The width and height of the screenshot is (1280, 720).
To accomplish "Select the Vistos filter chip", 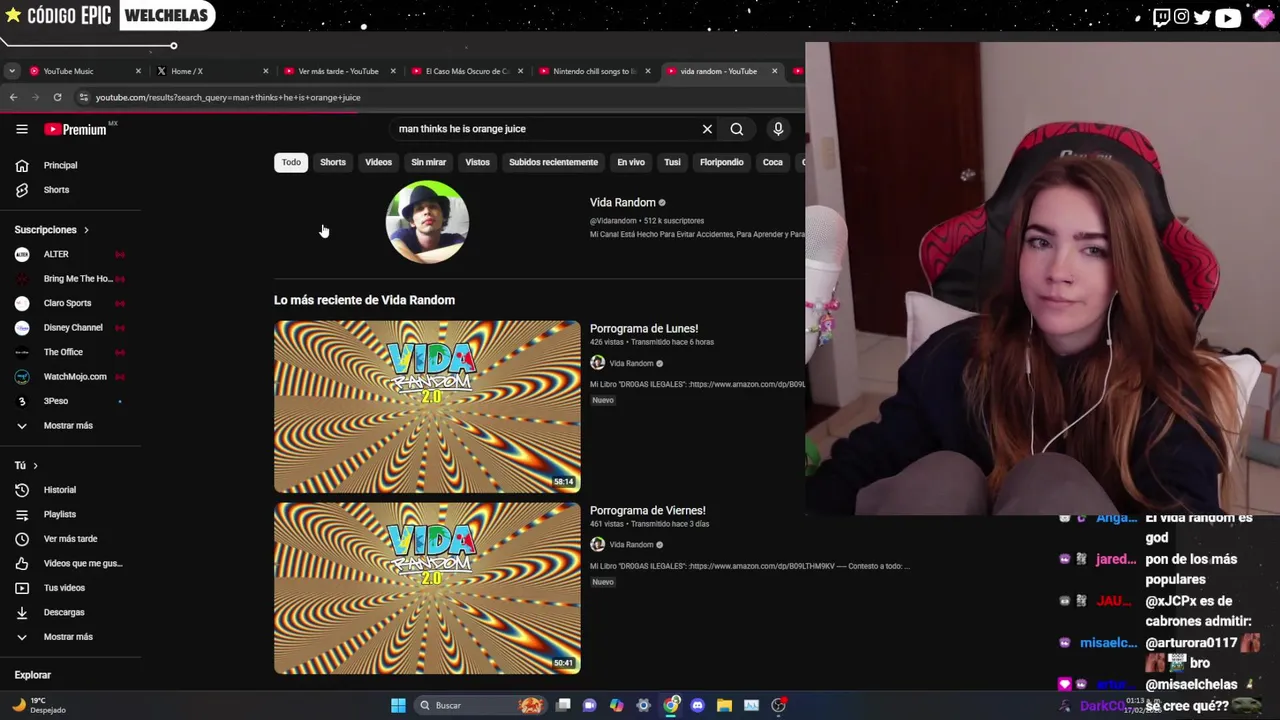I will (477, 162).
